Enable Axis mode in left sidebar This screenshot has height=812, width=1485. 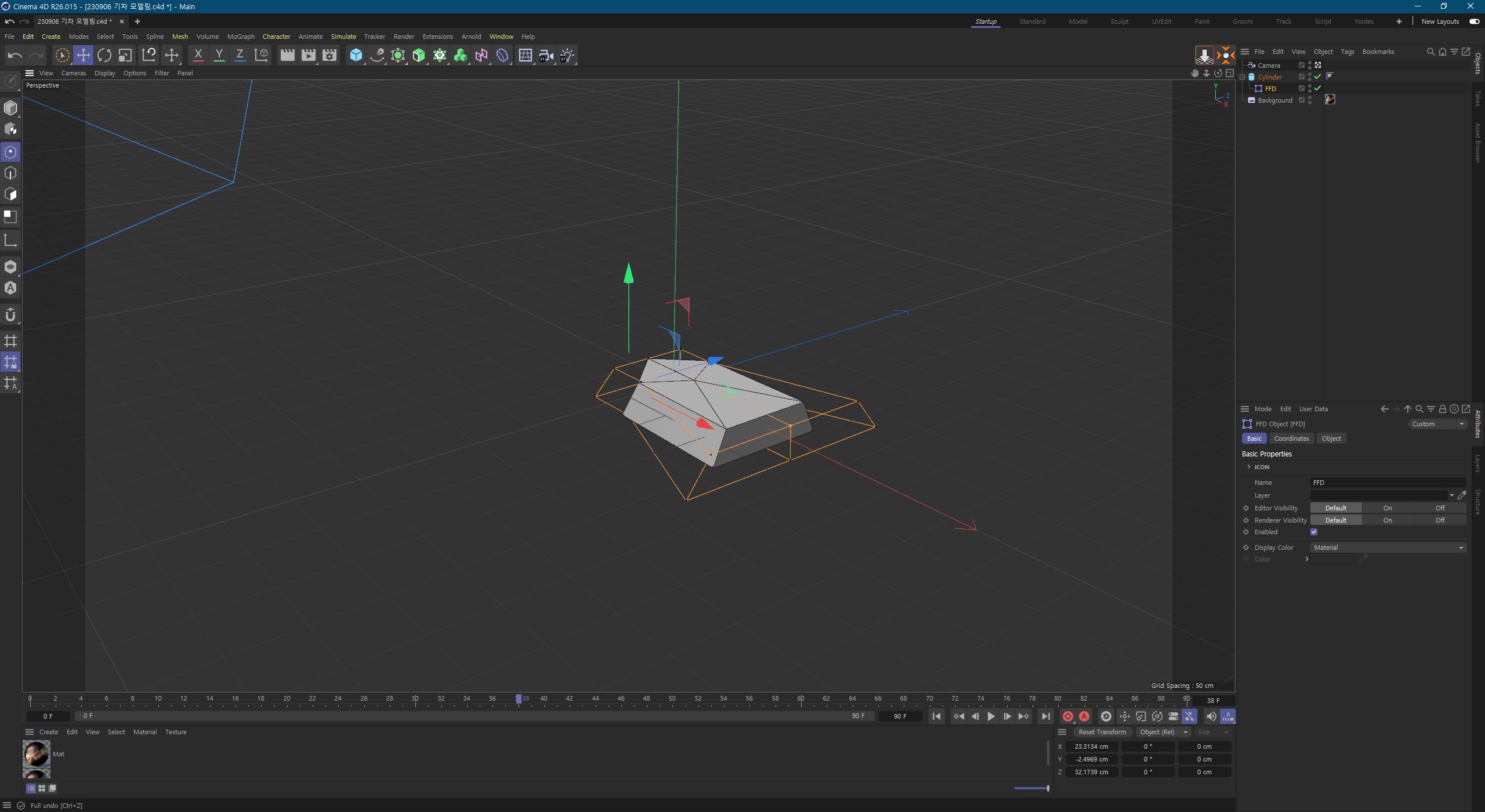[x=10, y=240]
